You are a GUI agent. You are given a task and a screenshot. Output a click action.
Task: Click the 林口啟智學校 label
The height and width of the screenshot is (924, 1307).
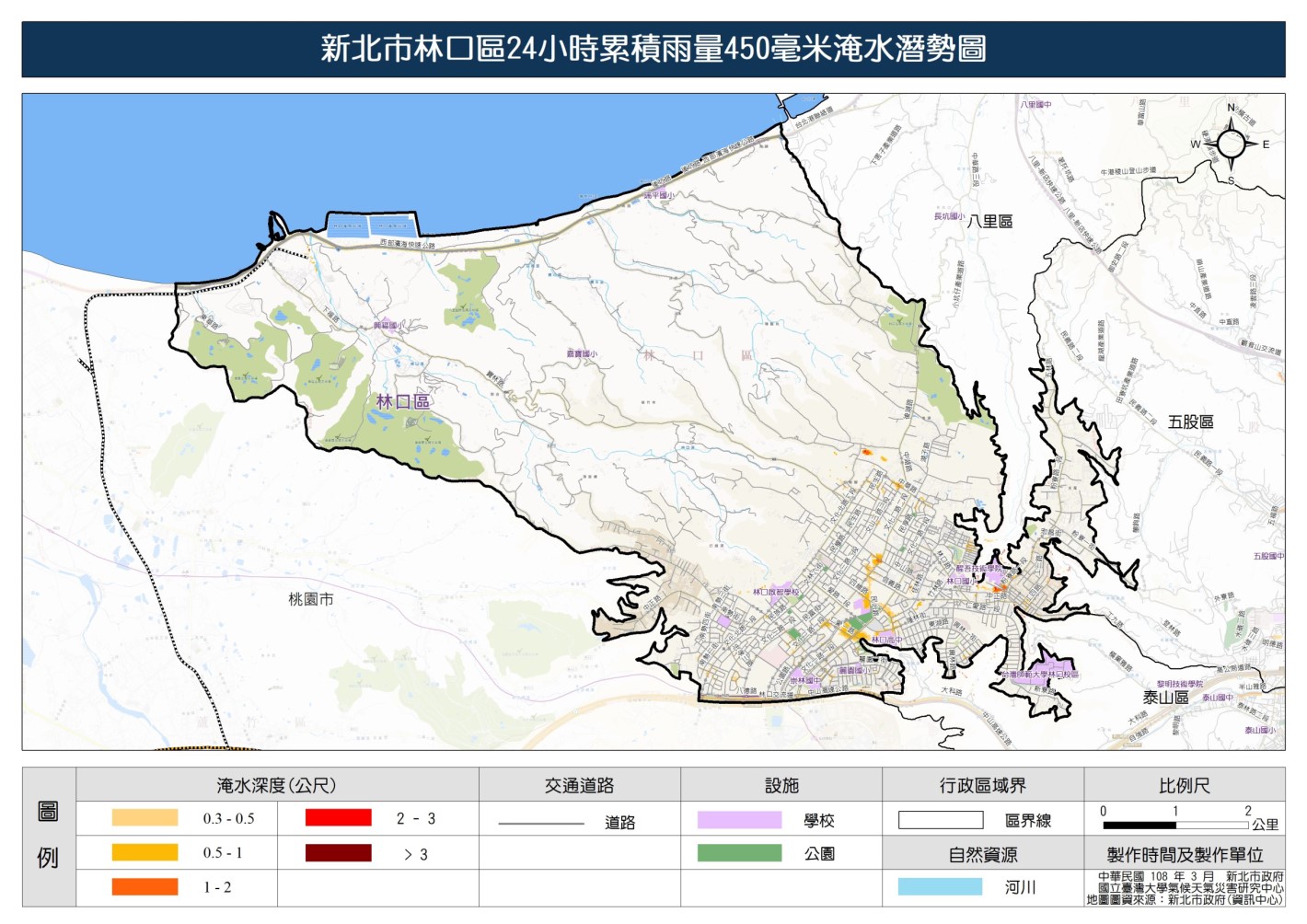(775, 593)
